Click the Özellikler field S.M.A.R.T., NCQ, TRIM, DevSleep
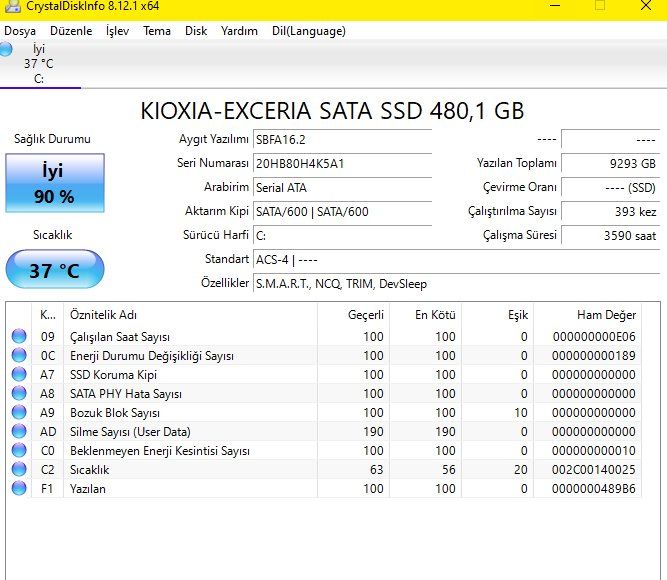The image size is (667, 580). 456,283
